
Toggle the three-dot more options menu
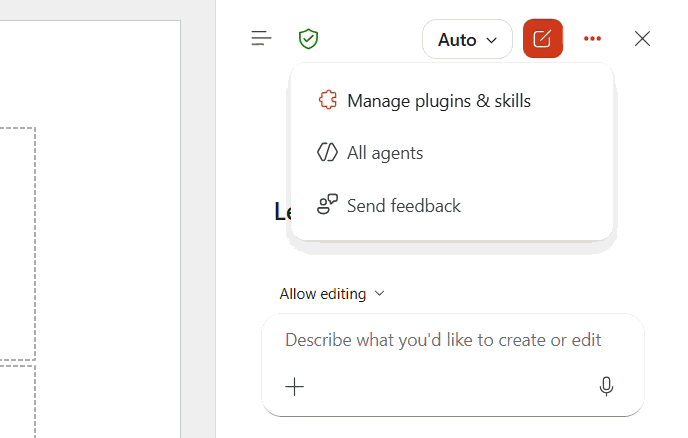[x=592, y=39]
